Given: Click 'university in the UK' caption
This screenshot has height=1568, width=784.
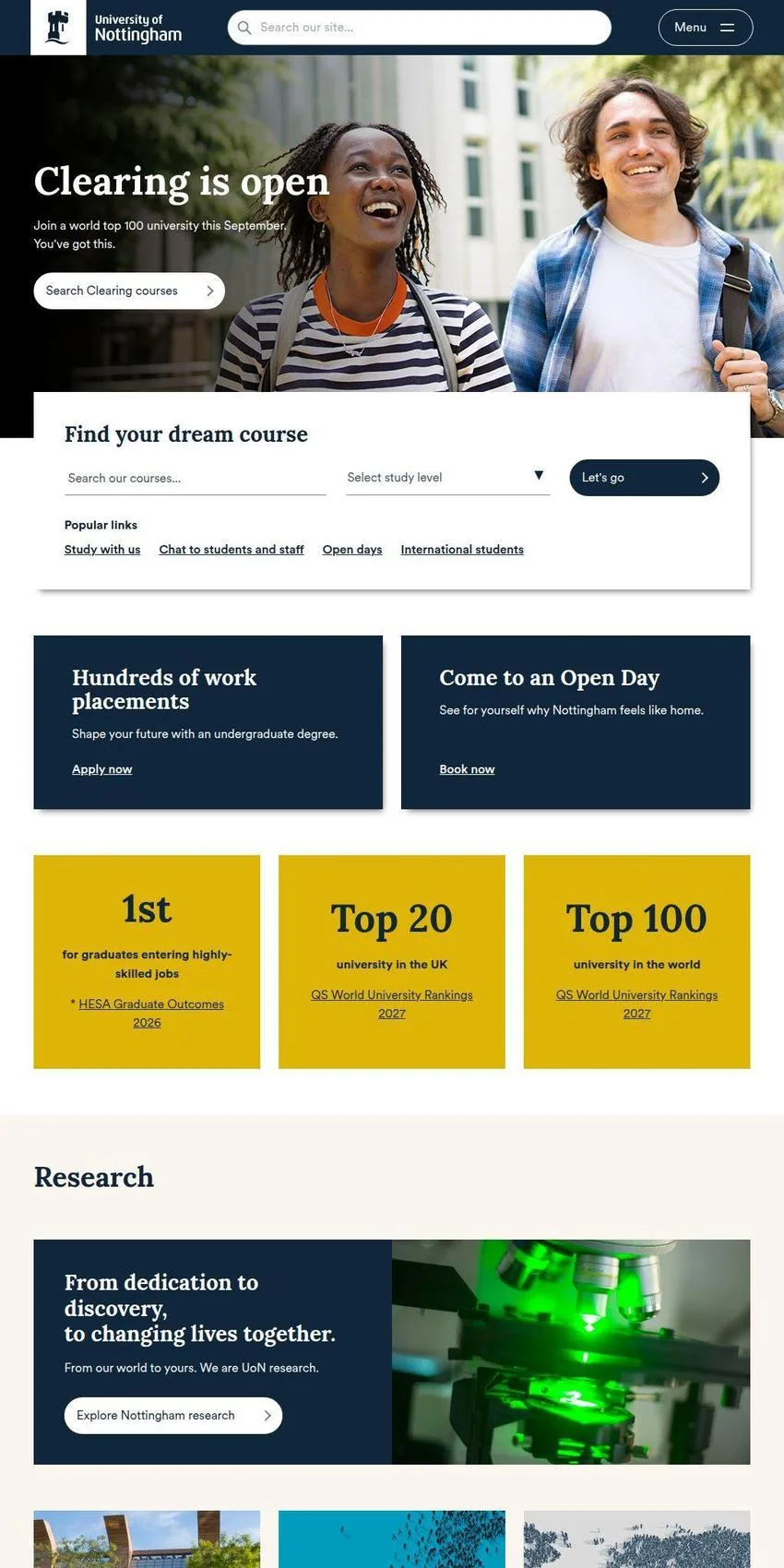Looking at the screenshot, I should pos(392,965).
